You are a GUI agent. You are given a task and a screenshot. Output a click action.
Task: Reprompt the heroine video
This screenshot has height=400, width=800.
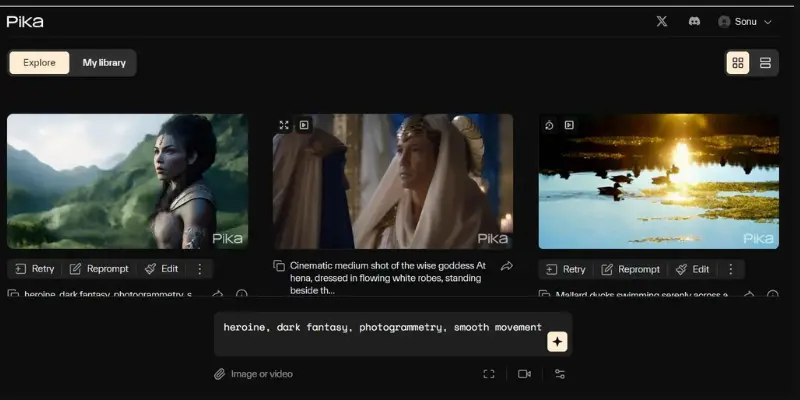point(99,269)
